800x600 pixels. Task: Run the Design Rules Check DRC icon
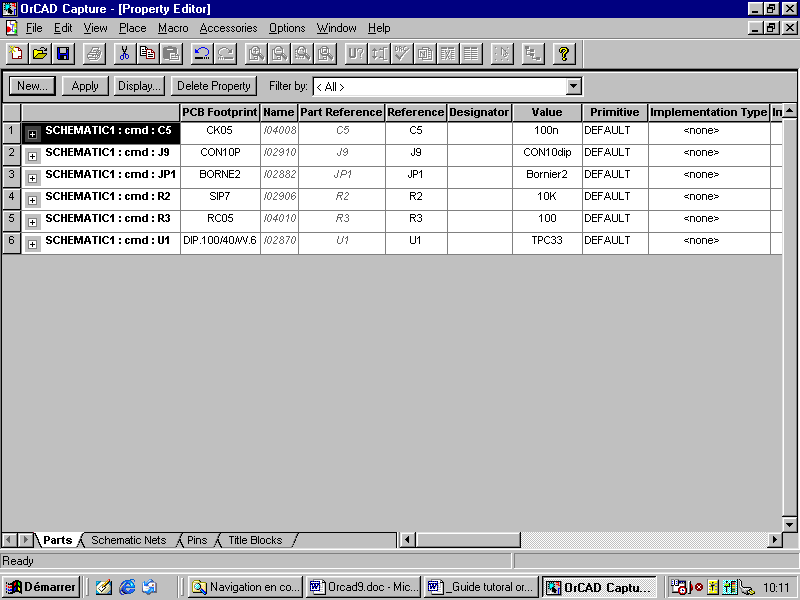click(402, 54)
